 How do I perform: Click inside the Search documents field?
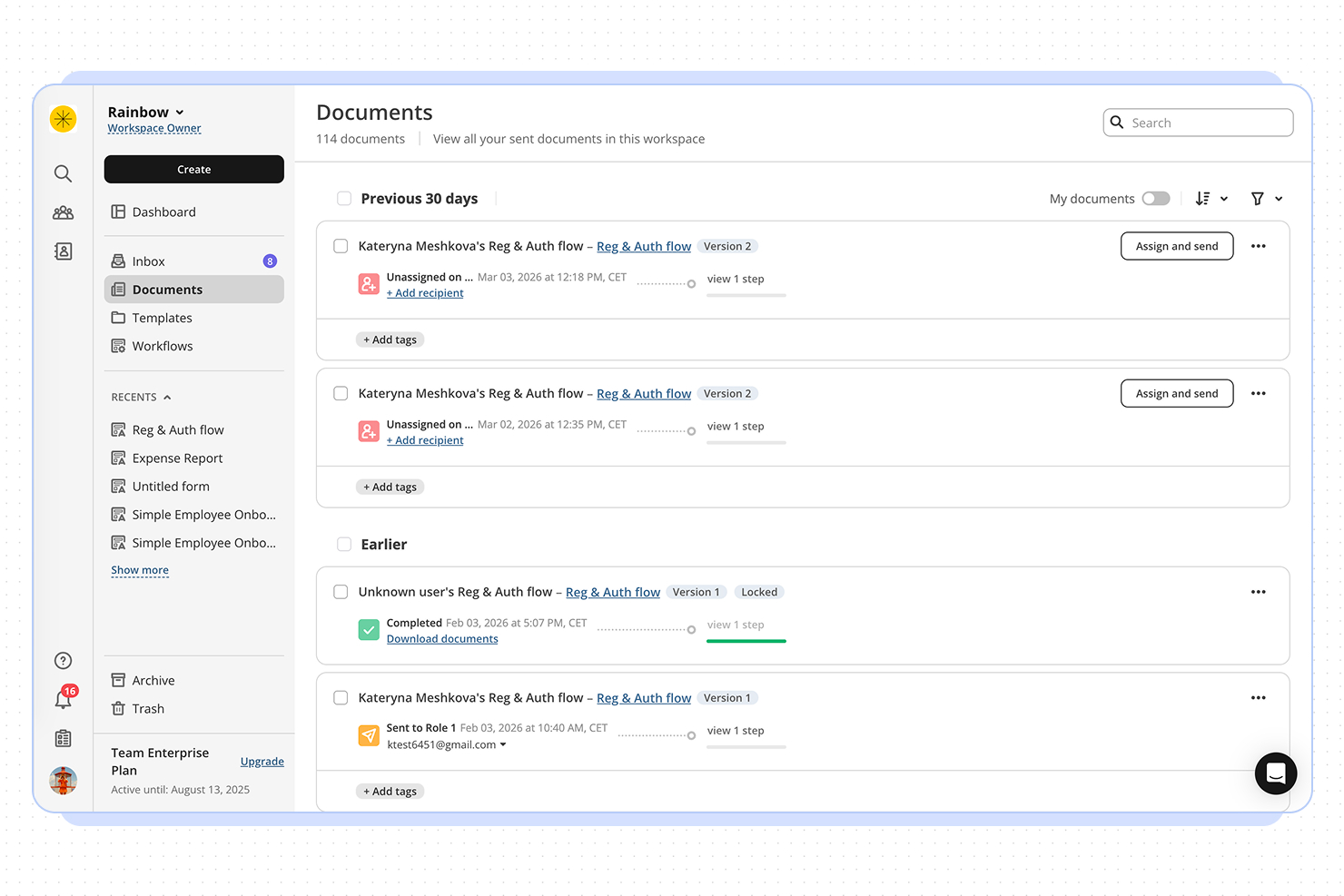pyautogui.click(x=1198, y=122)
